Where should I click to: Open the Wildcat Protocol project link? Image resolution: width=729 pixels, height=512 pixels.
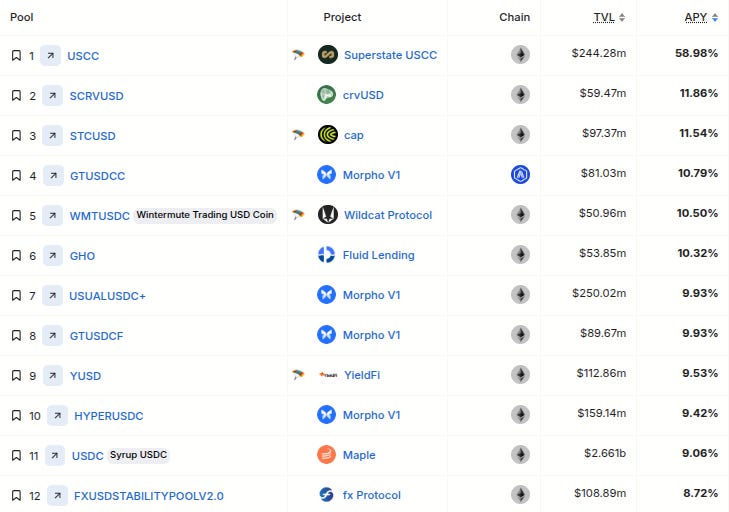[x=388, y=215]
